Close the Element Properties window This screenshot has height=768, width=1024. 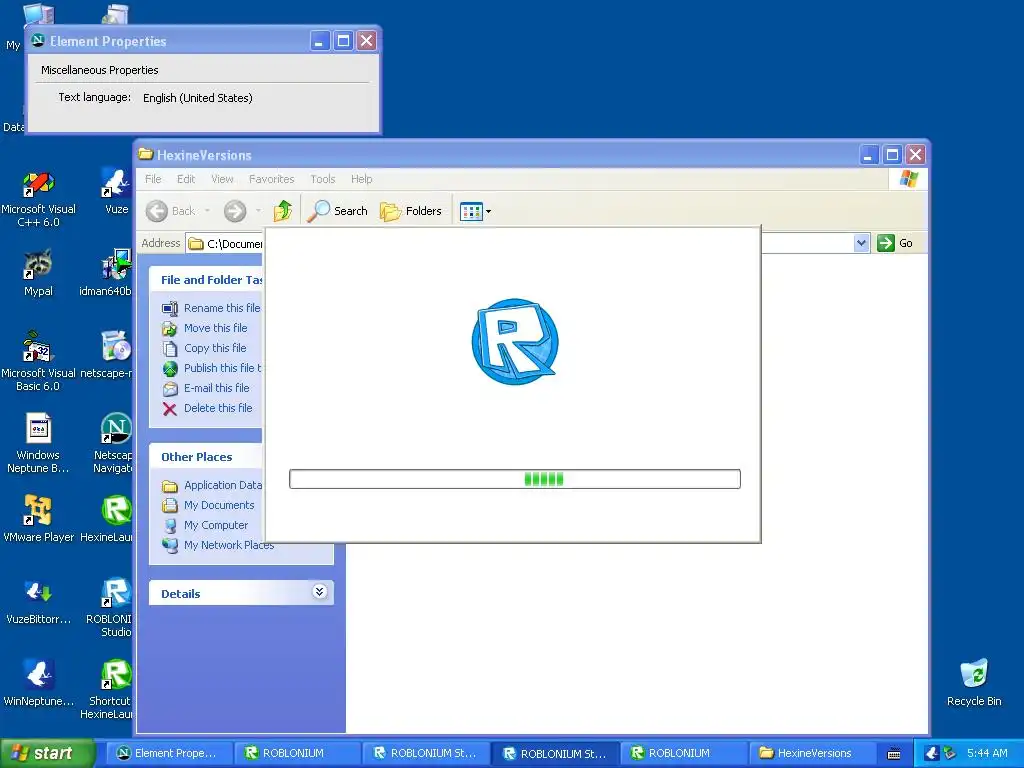[366, 41]
